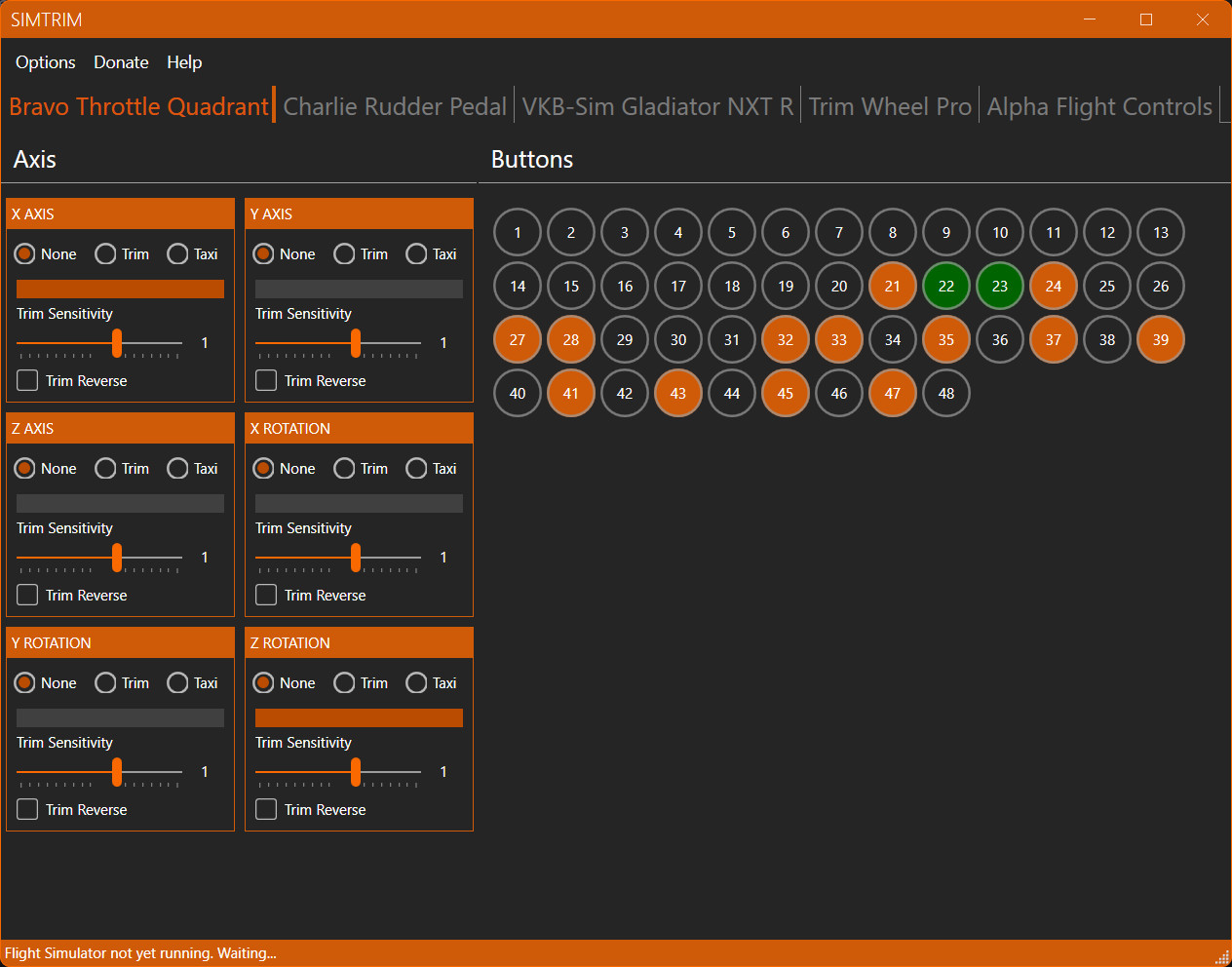Click button number 48 circle
This screenshot has height=967, width=1232.
click(x=946, y=393)
